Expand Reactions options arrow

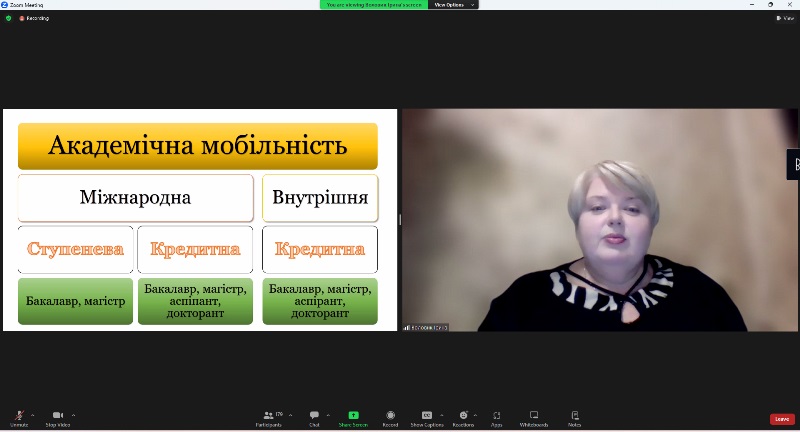(x=476, y=415)
